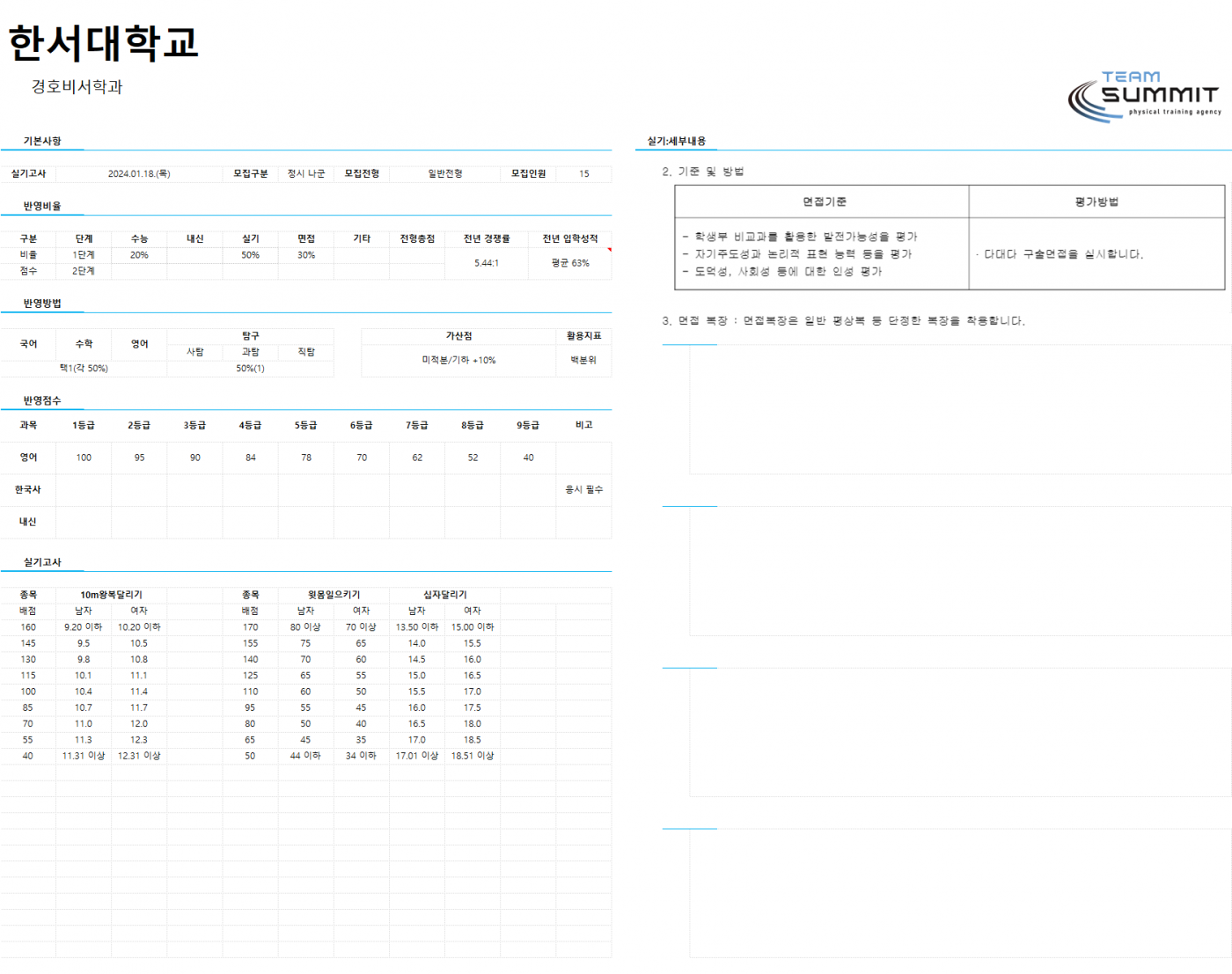Select the 응시 필수 note for 한국사
The image size is (1232, 974).
pyautogui.click(x=583, y=489)
